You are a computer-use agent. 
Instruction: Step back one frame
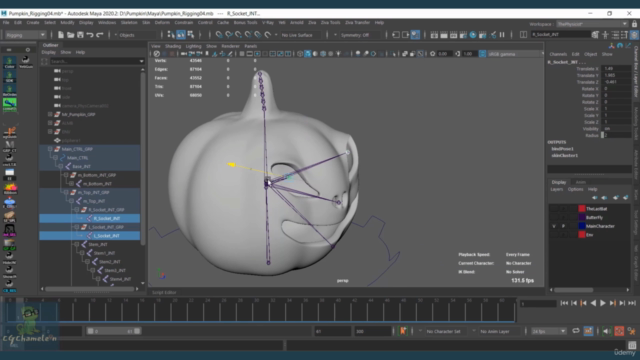tap(574, 303)
